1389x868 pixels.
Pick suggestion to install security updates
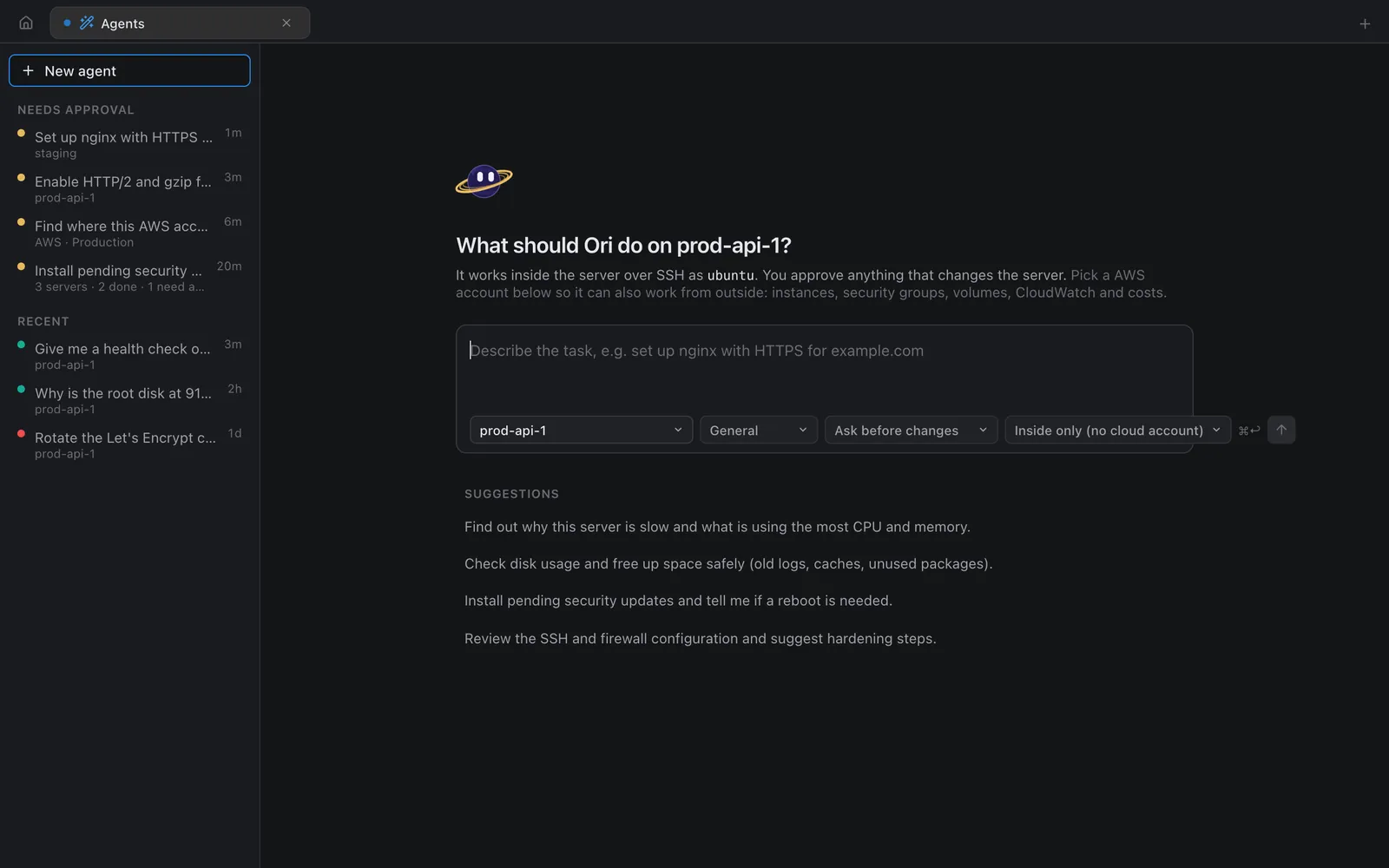(678, 601)
